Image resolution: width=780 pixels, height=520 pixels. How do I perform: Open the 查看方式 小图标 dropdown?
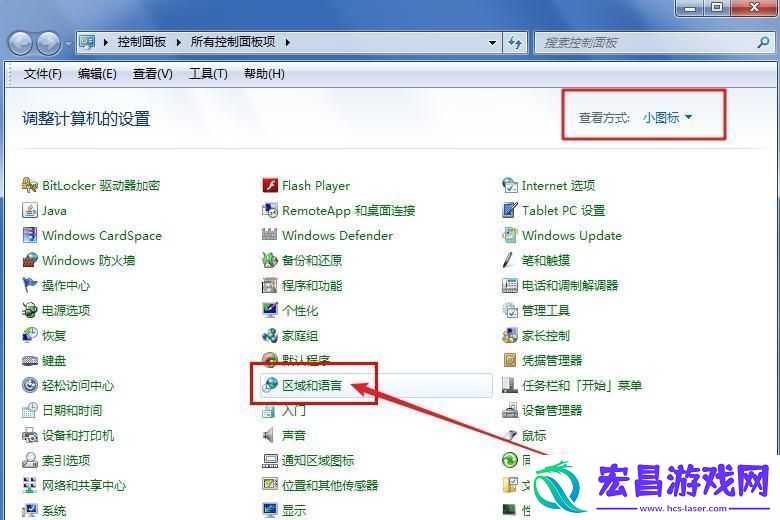click(667, 118)
